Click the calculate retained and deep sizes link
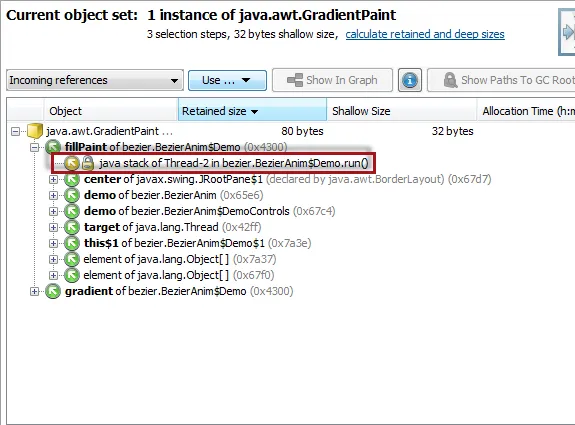 (425, 34)
